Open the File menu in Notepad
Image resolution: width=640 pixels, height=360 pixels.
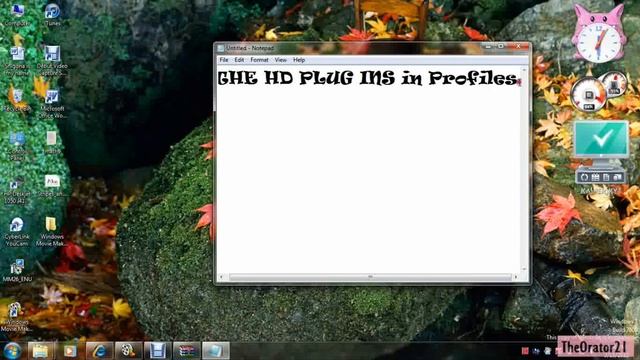224,60
